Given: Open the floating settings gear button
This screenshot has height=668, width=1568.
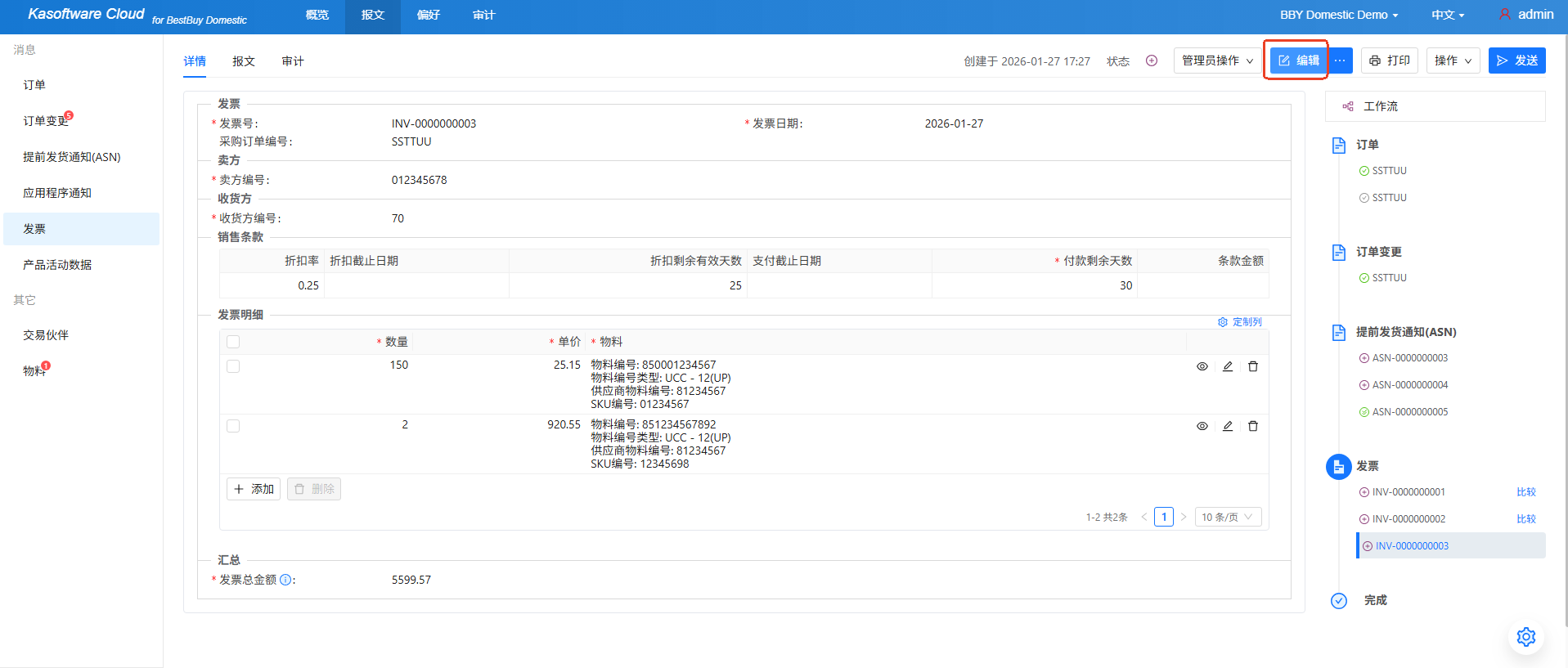Looking at the screenshot, I should (x=1526, y=637).
